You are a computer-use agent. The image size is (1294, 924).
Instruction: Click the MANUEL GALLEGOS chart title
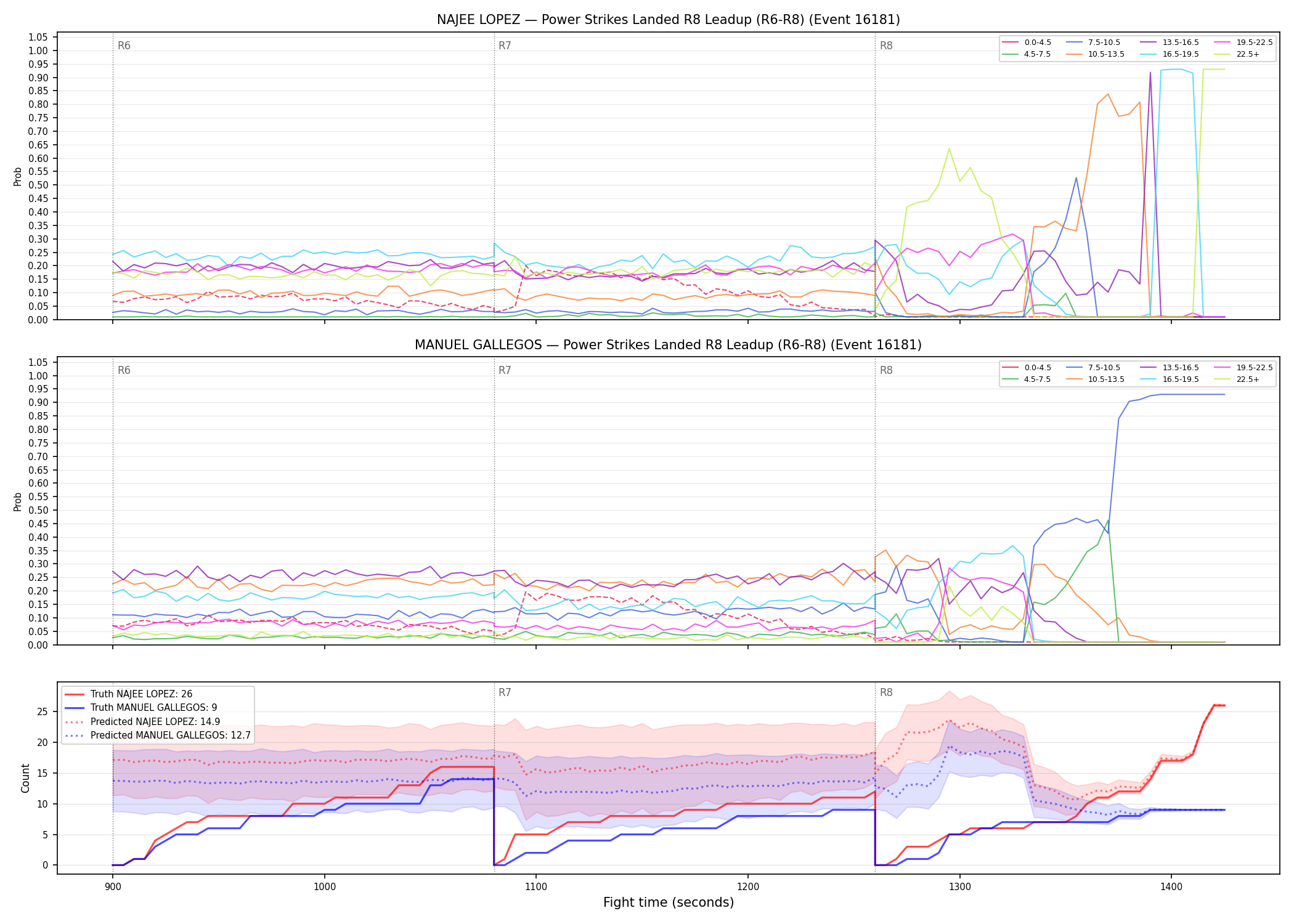[668, 345]
